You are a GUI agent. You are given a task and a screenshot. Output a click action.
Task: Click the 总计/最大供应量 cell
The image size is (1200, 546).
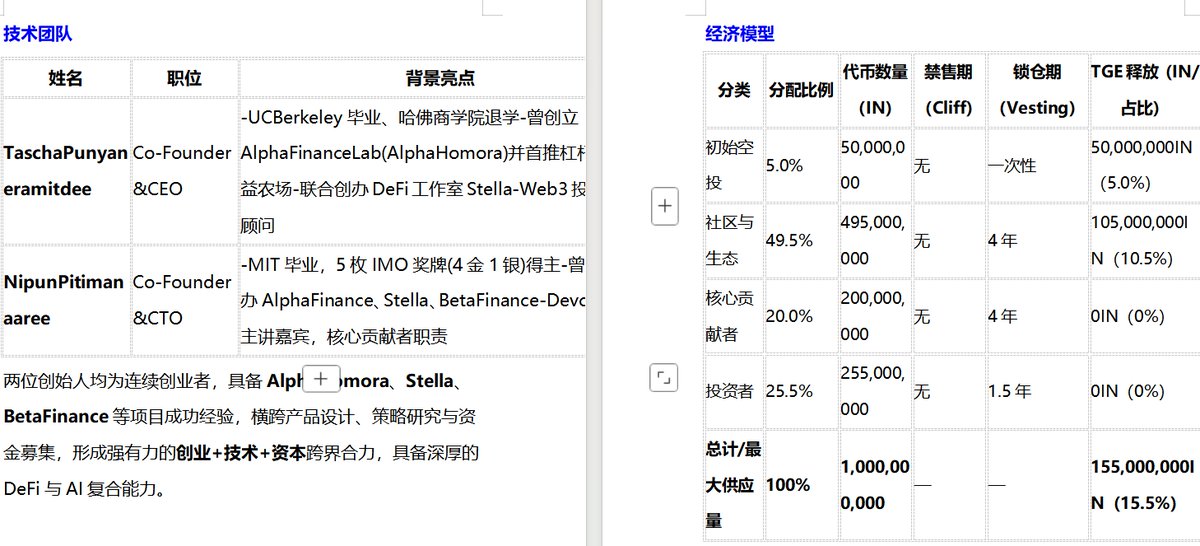pos(734,485)
